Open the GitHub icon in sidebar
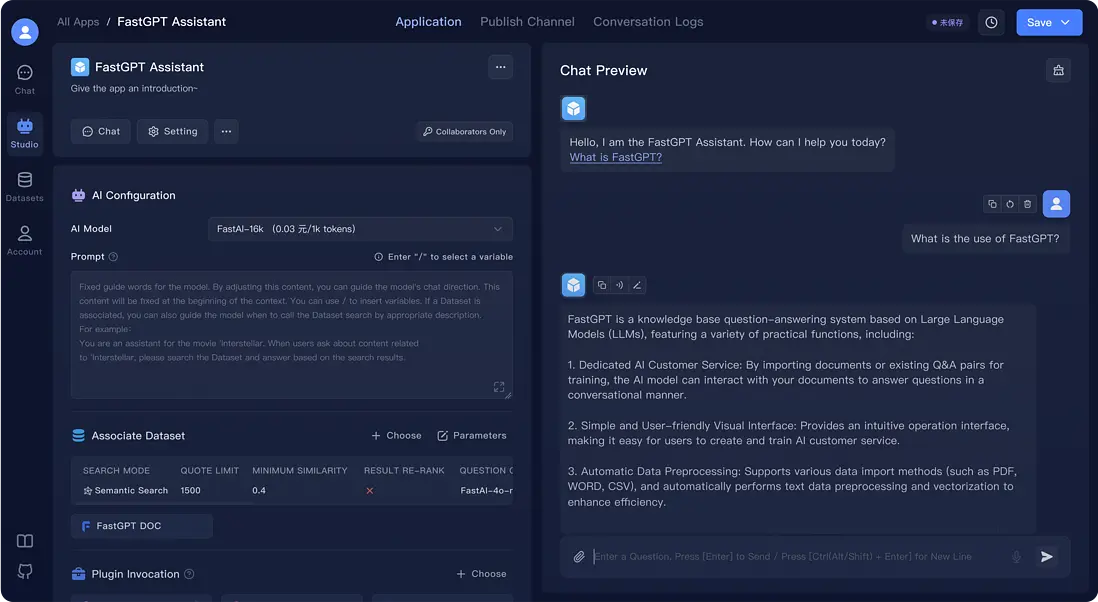 [x=25, y=571]
